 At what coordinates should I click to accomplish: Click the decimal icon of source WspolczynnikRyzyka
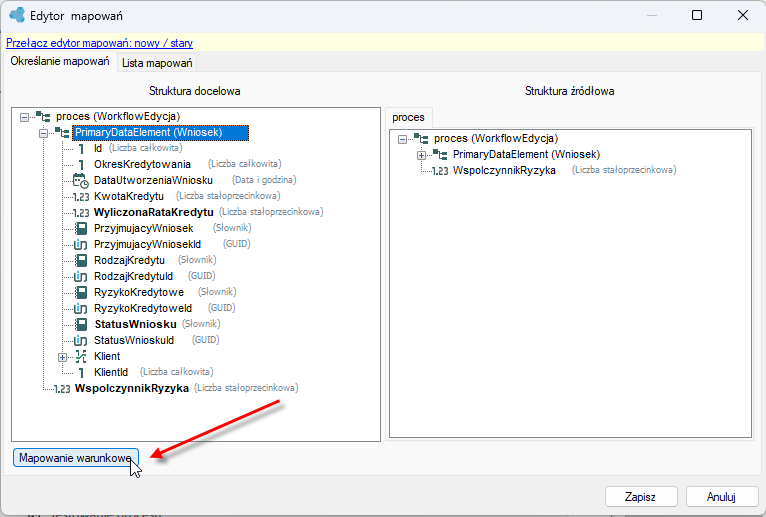click(440, 171)
